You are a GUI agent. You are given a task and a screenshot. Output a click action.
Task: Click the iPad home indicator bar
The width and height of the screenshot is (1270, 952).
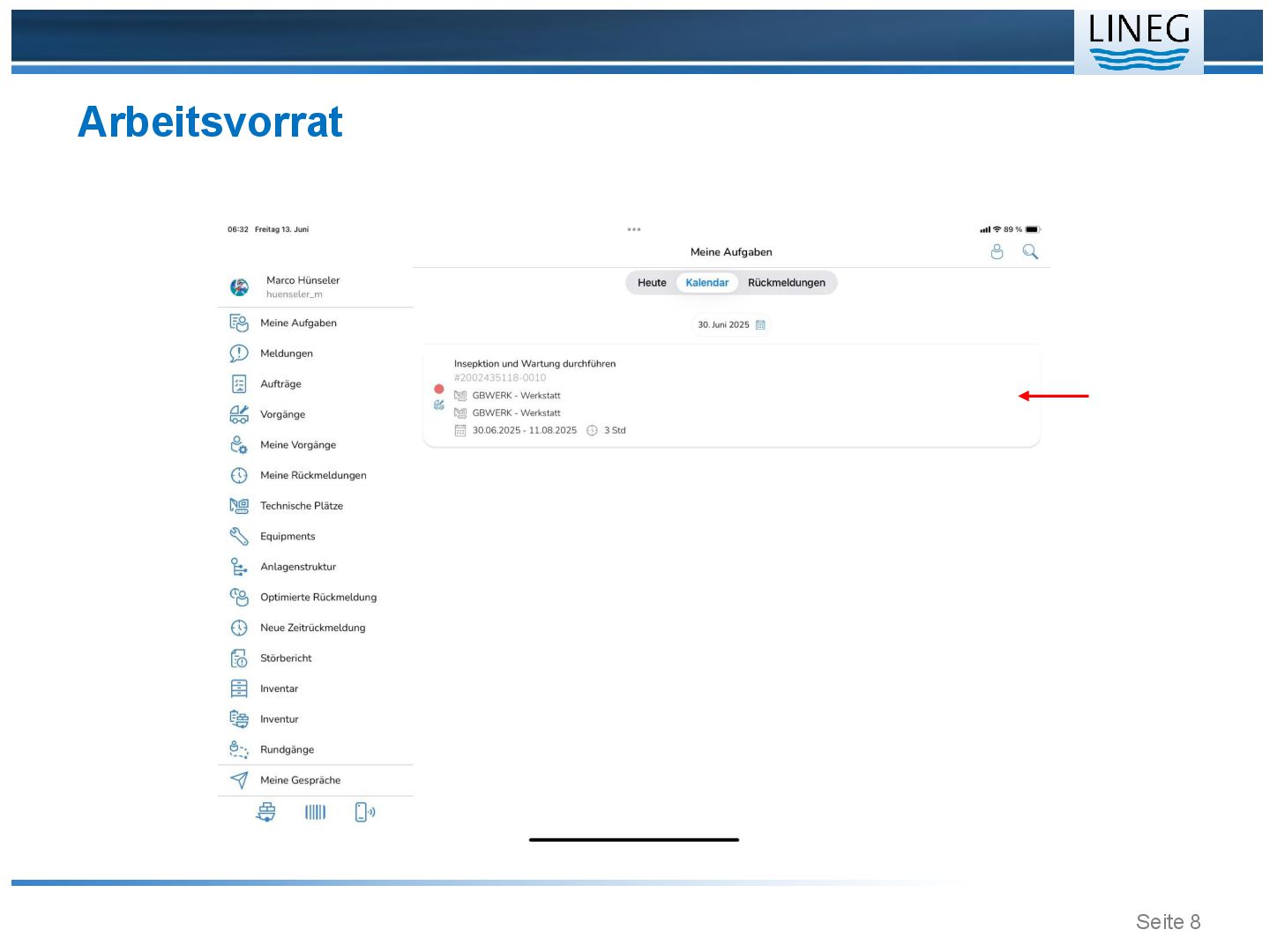[x=634, y=840]
